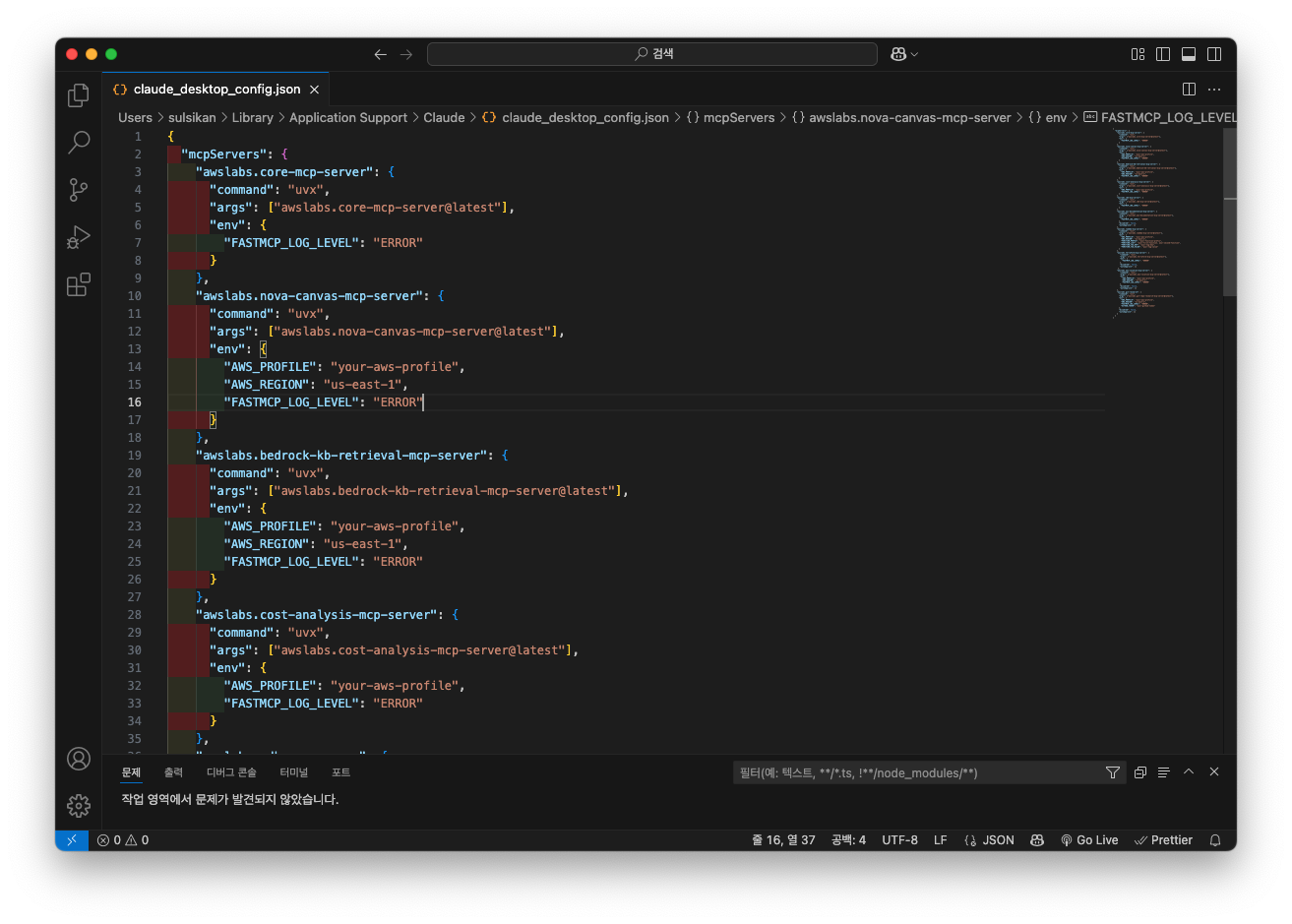Start Go Live server
The image size is (1292, 924).
click(1089, 840)
